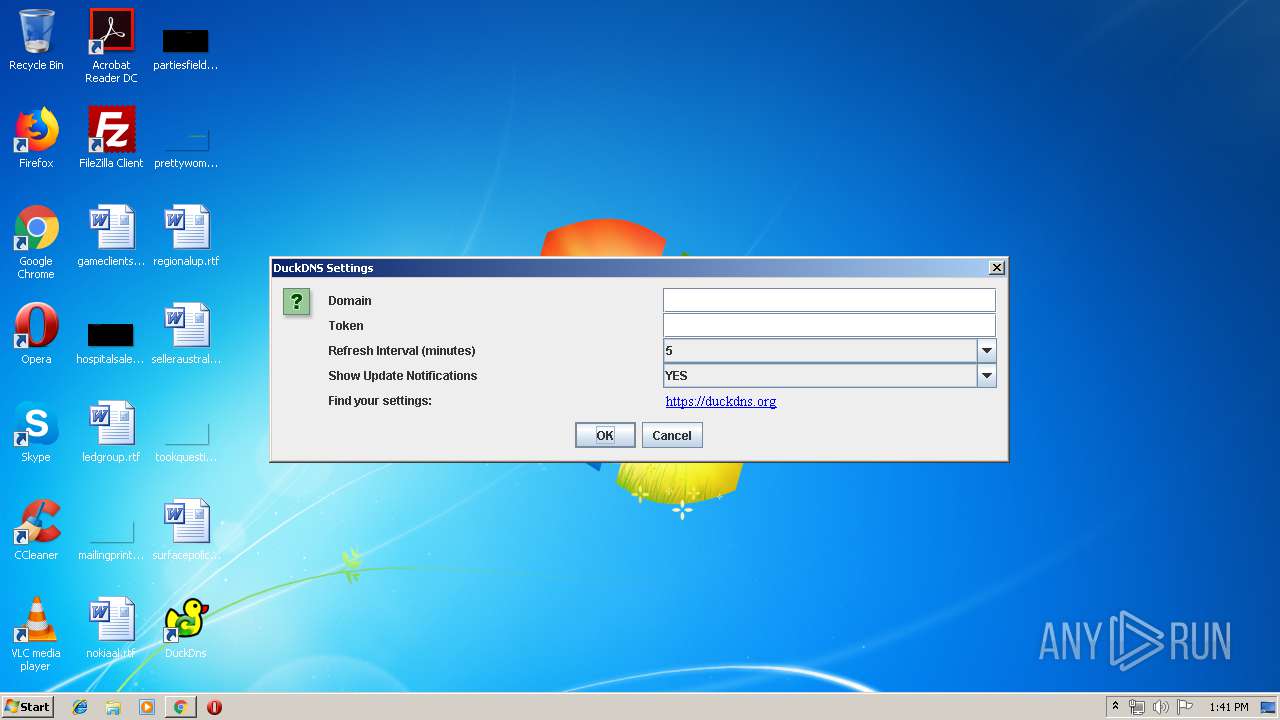
Task: Click the Show desktop button beside the clock
Action: tap(1268, 707)
